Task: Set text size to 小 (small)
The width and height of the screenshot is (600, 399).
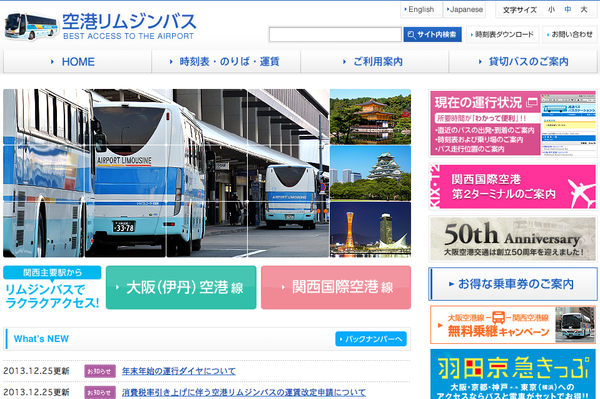Action: click(551, 10)
